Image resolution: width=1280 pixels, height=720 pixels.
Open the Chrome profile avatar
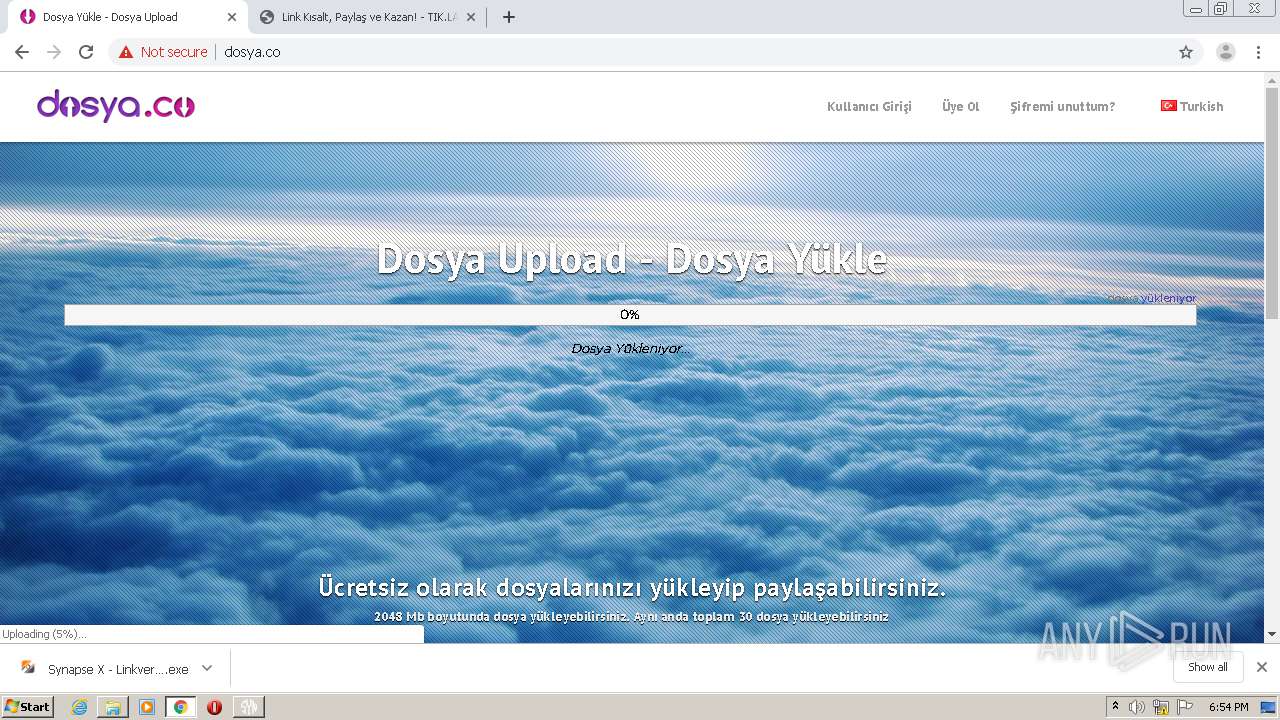[1226, 52]
